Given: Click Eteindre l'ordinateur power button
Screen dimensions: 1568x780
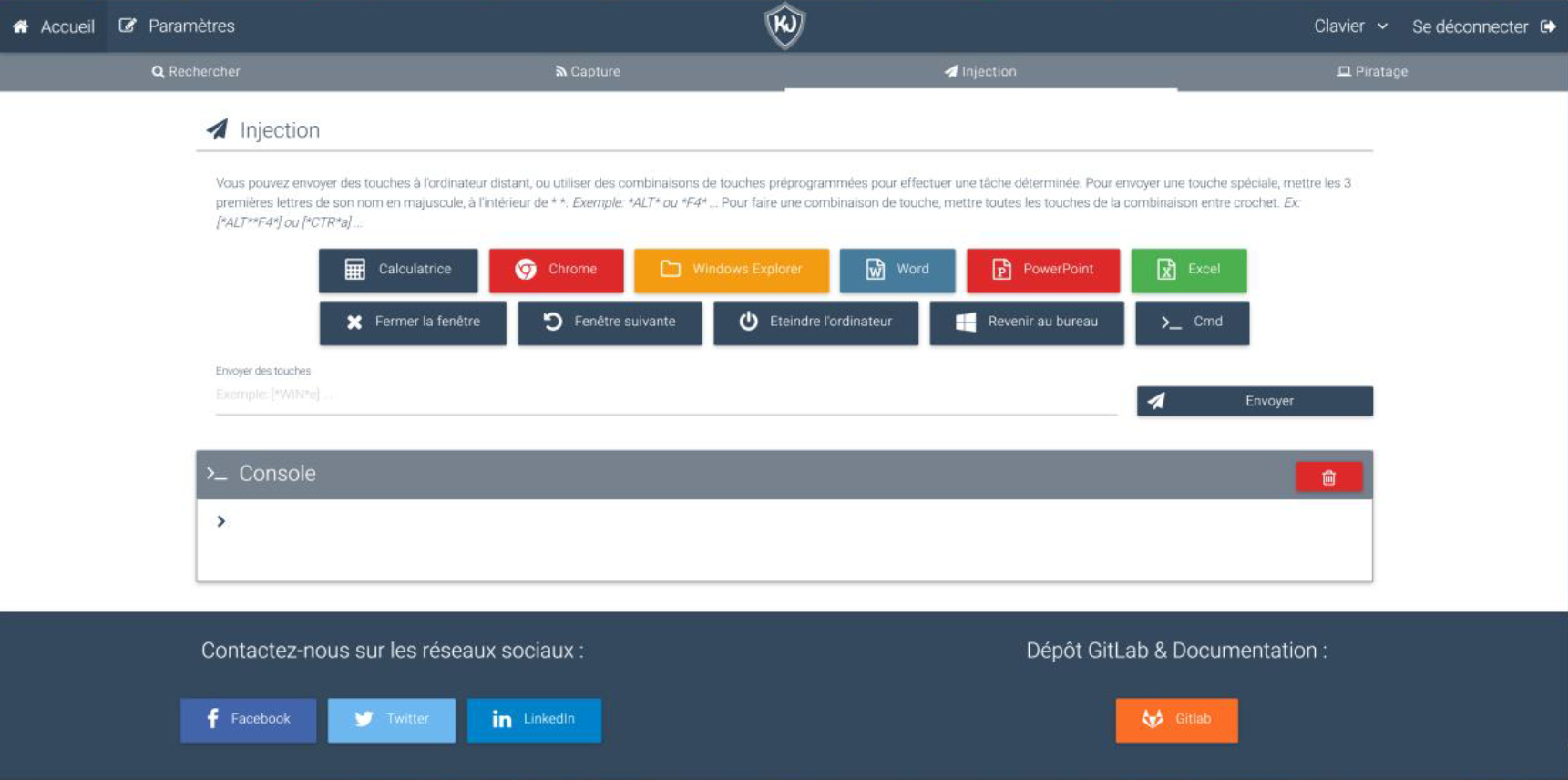Looking at the screenshot, I should 815,323.
